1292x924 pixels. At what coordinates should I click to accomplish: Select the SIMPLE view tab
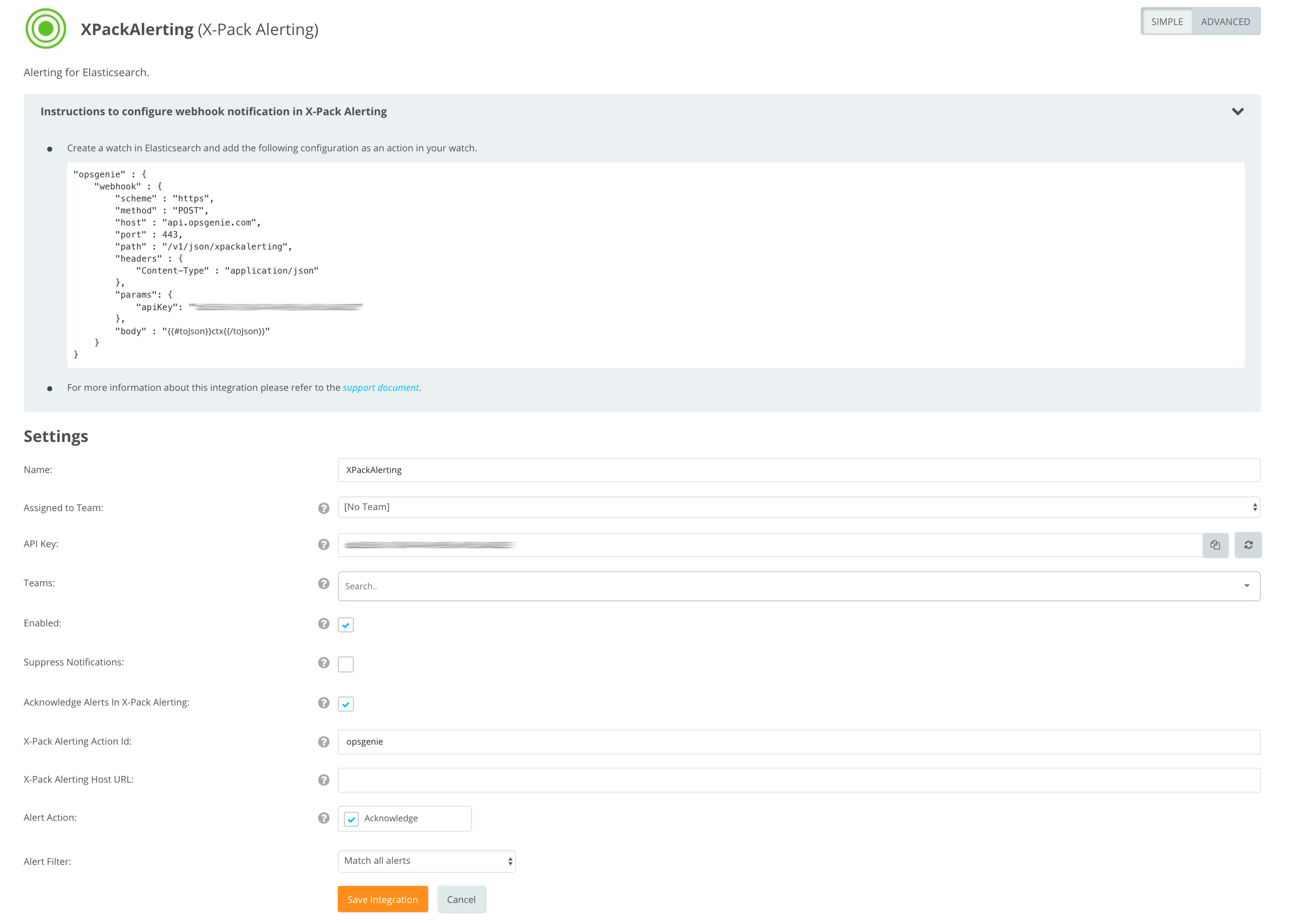pyautogui.click(x=1166, y=22)
